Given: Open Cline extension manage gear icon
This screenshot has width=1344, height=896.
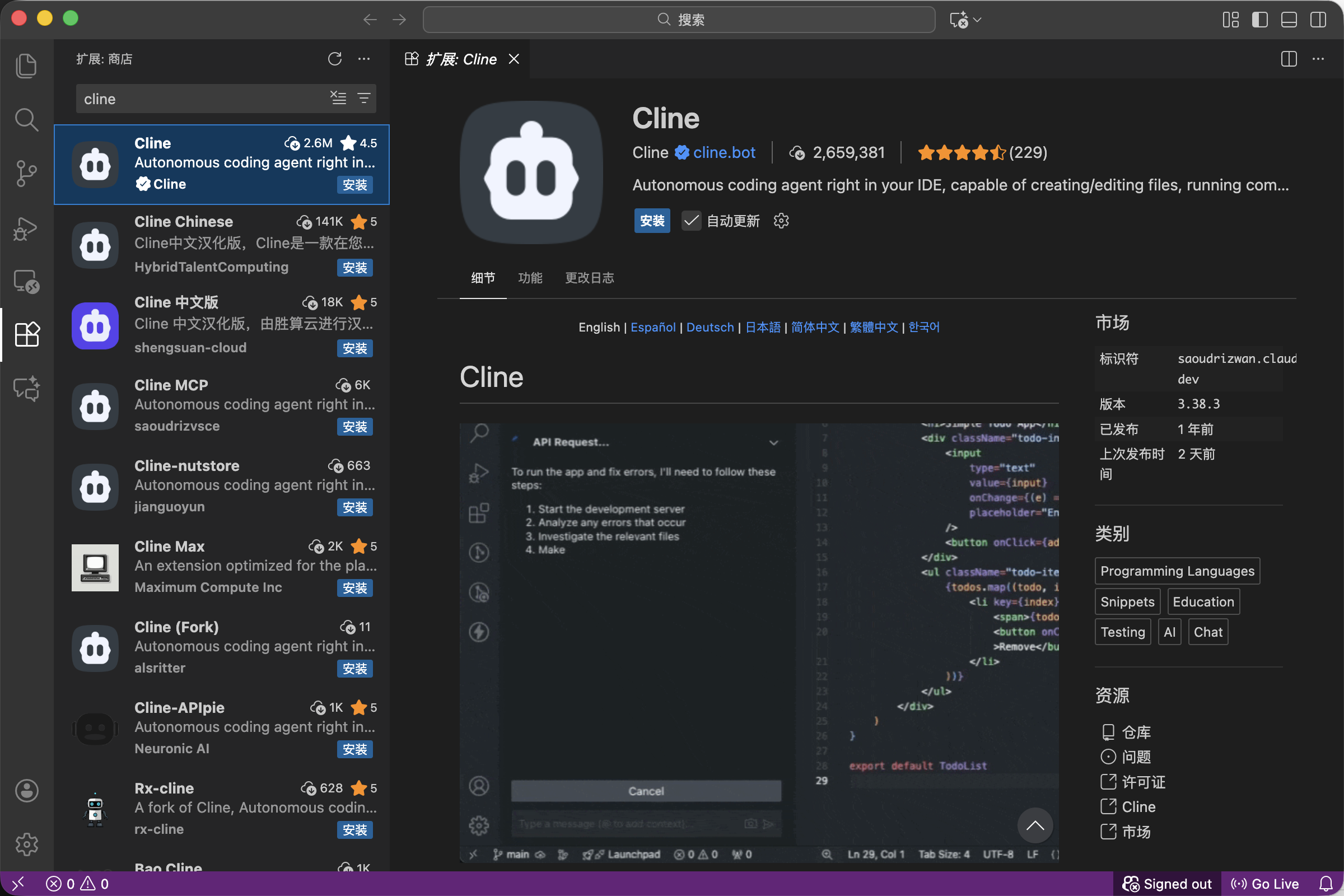Looking at the screenshot, I should (x=781, y=221).
